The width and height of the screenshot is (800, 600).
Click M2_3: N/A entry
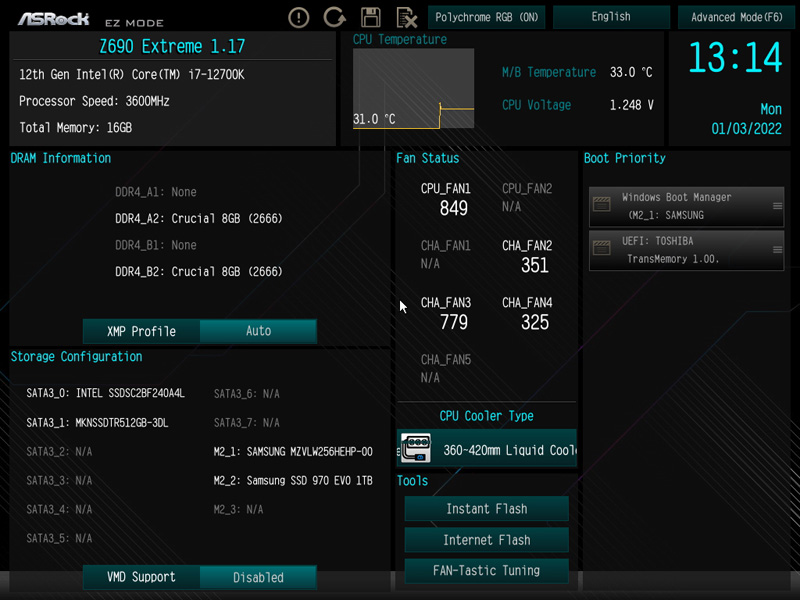238,509
